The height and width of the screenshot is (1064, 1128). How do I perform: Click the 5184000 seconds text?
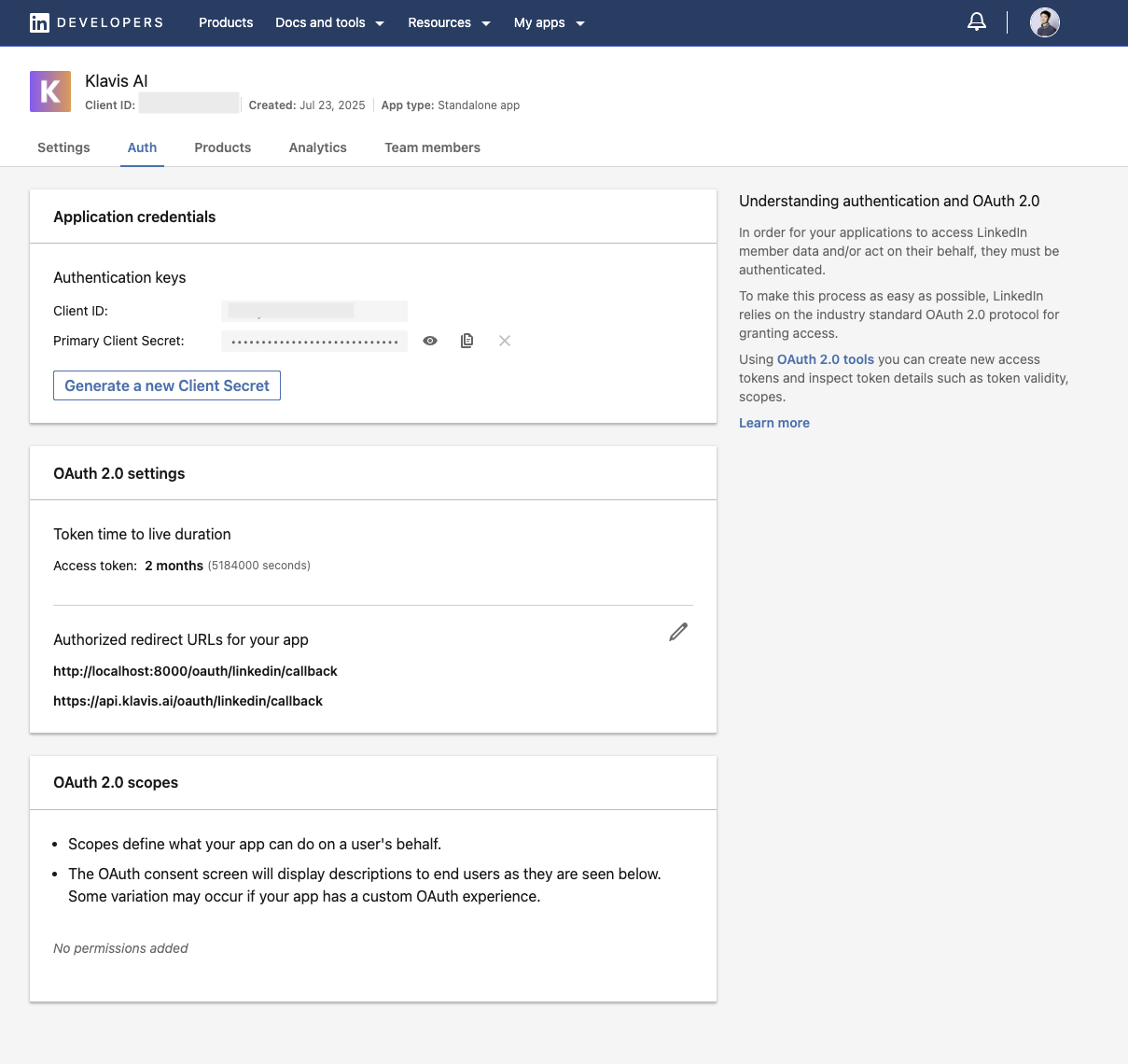[x=259, y=566]
